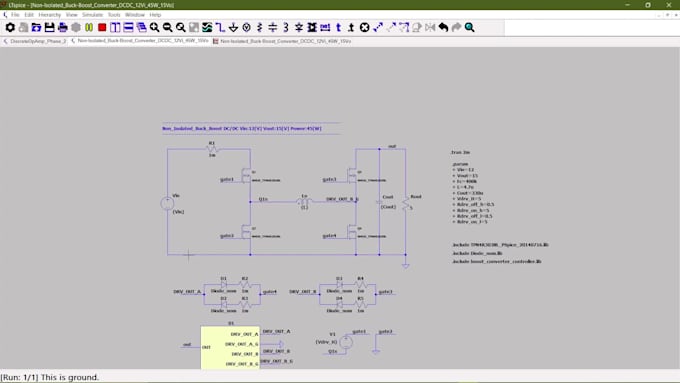
Task: Open the waveform traces picker icon
Action: point(207,27)
